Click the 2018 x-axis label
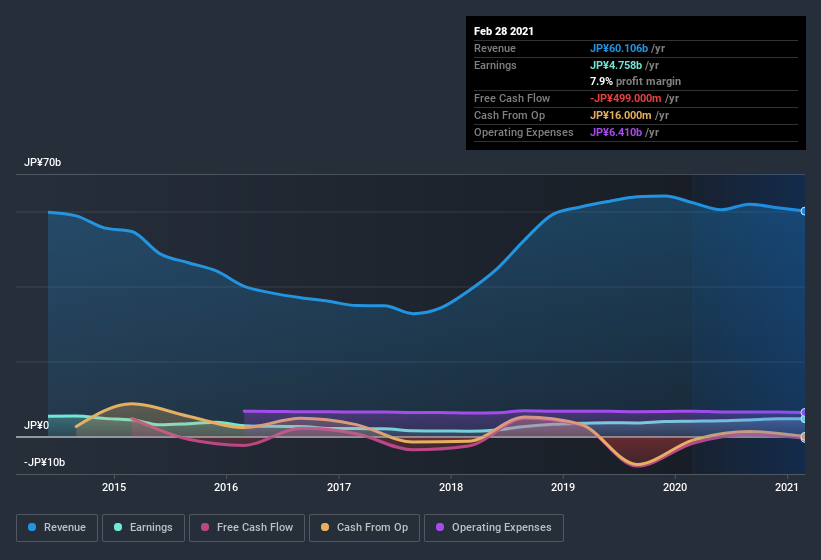 [451, 487]
